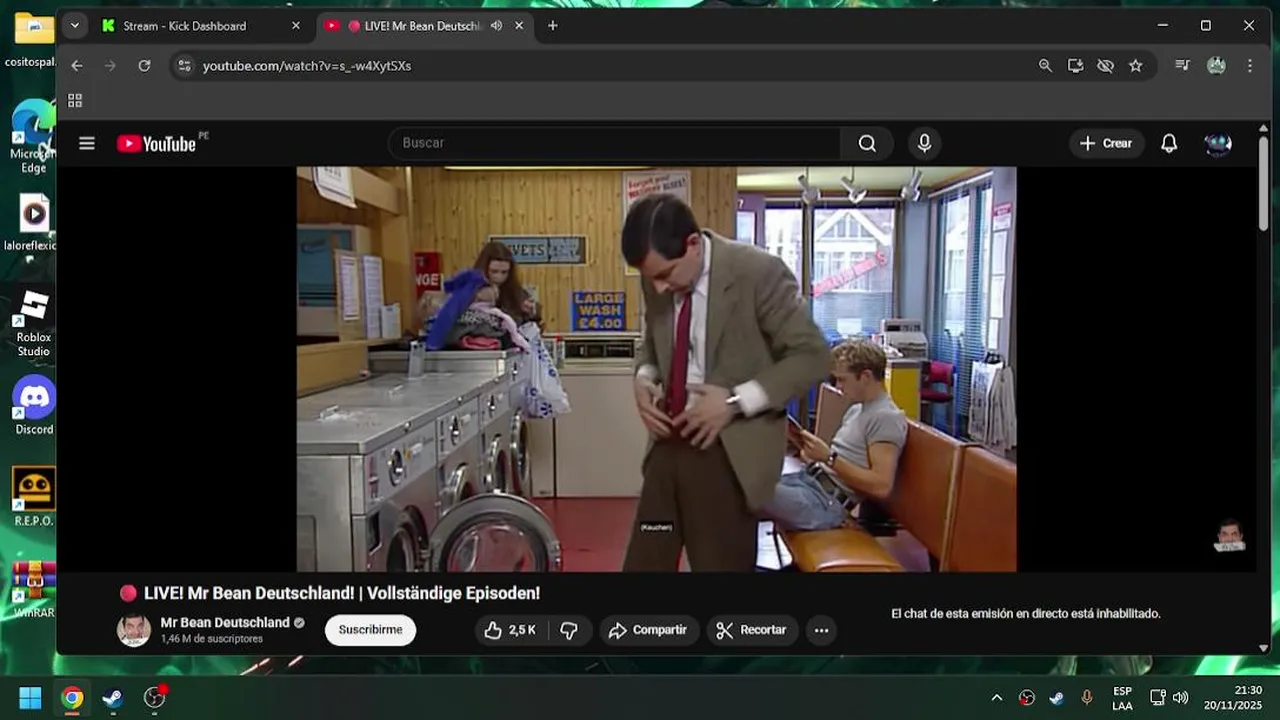
Task: Open Chrome zoom magnifier icon
Action: point(1045,66)
